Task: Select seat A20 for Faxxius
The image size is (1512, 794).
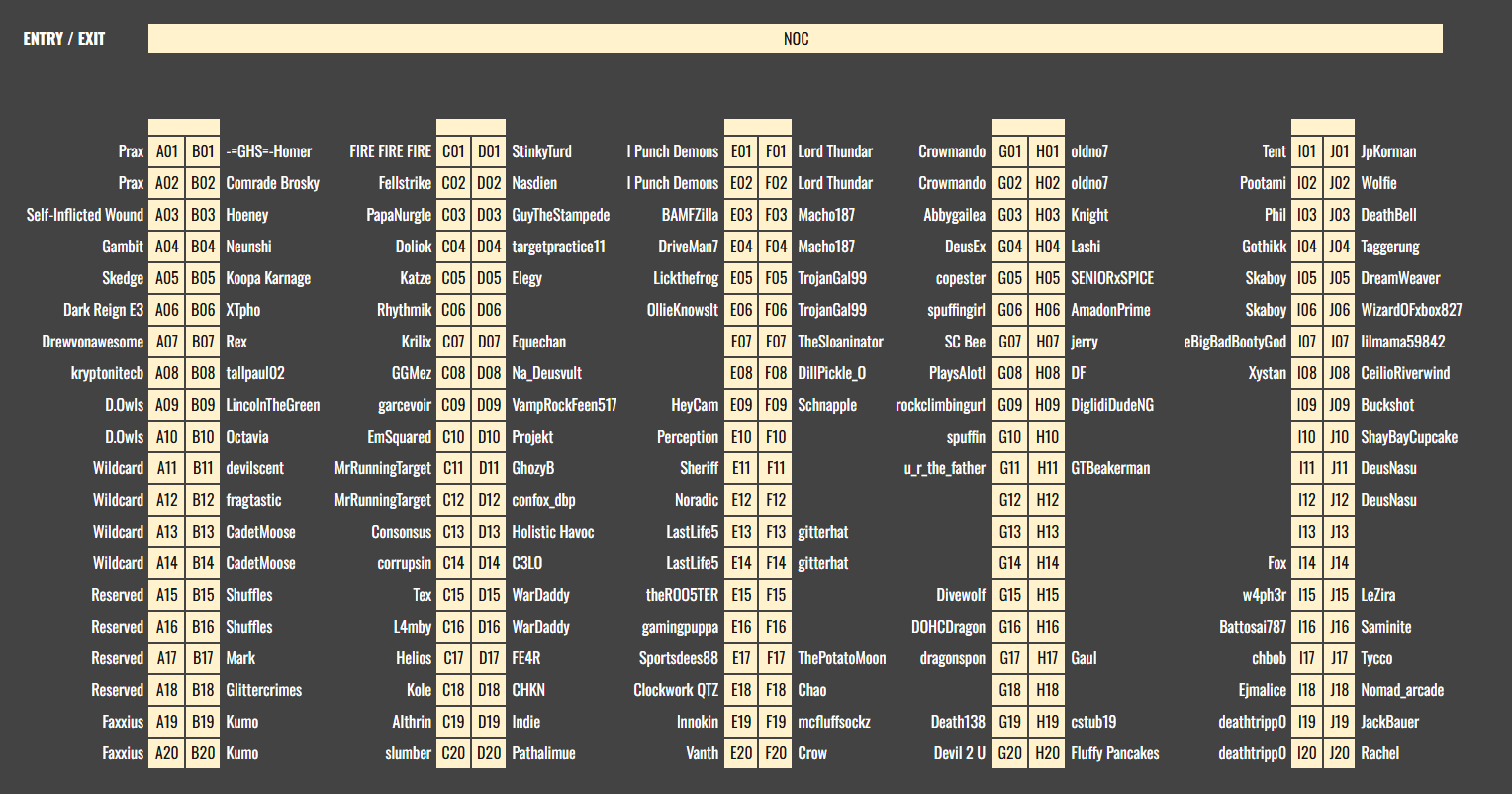Action: coord(166,753)
